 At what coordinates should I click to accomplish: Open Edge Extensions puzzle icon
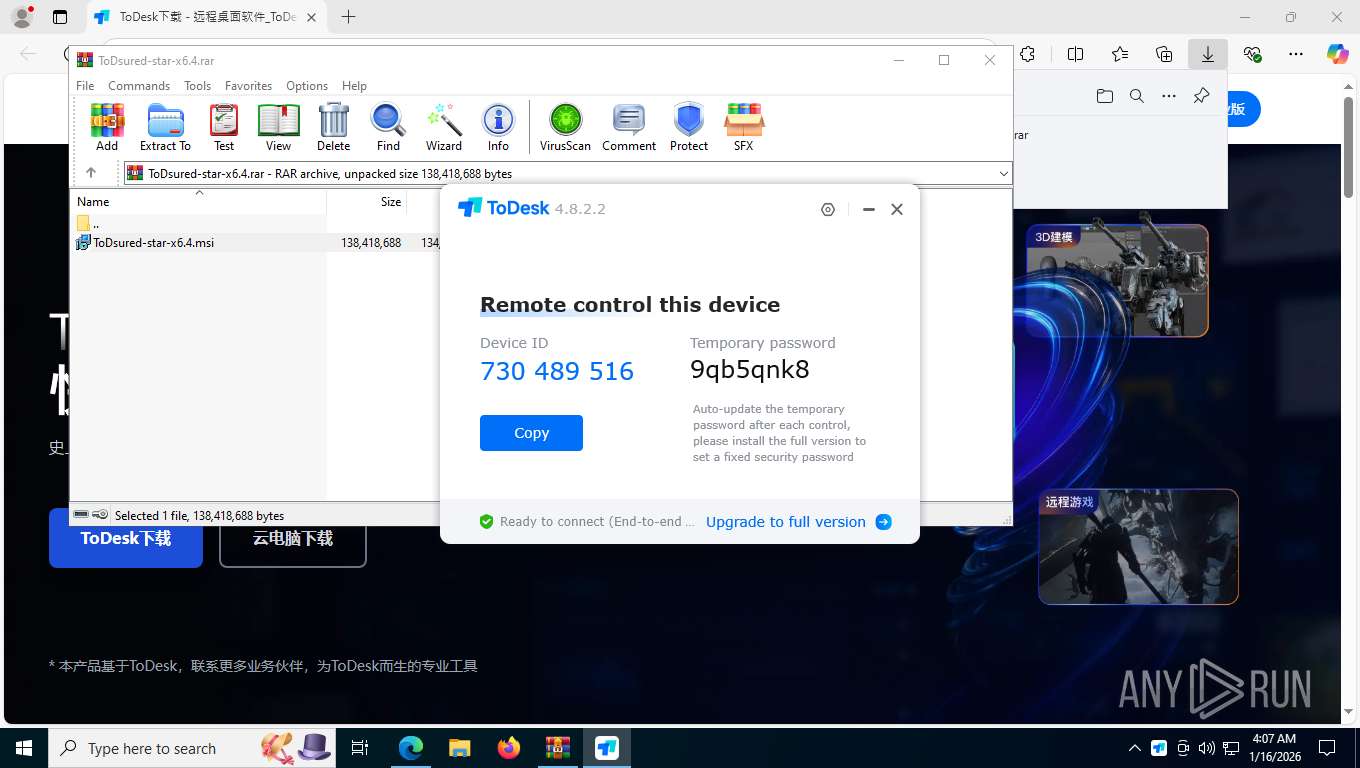coord(1028,55)
